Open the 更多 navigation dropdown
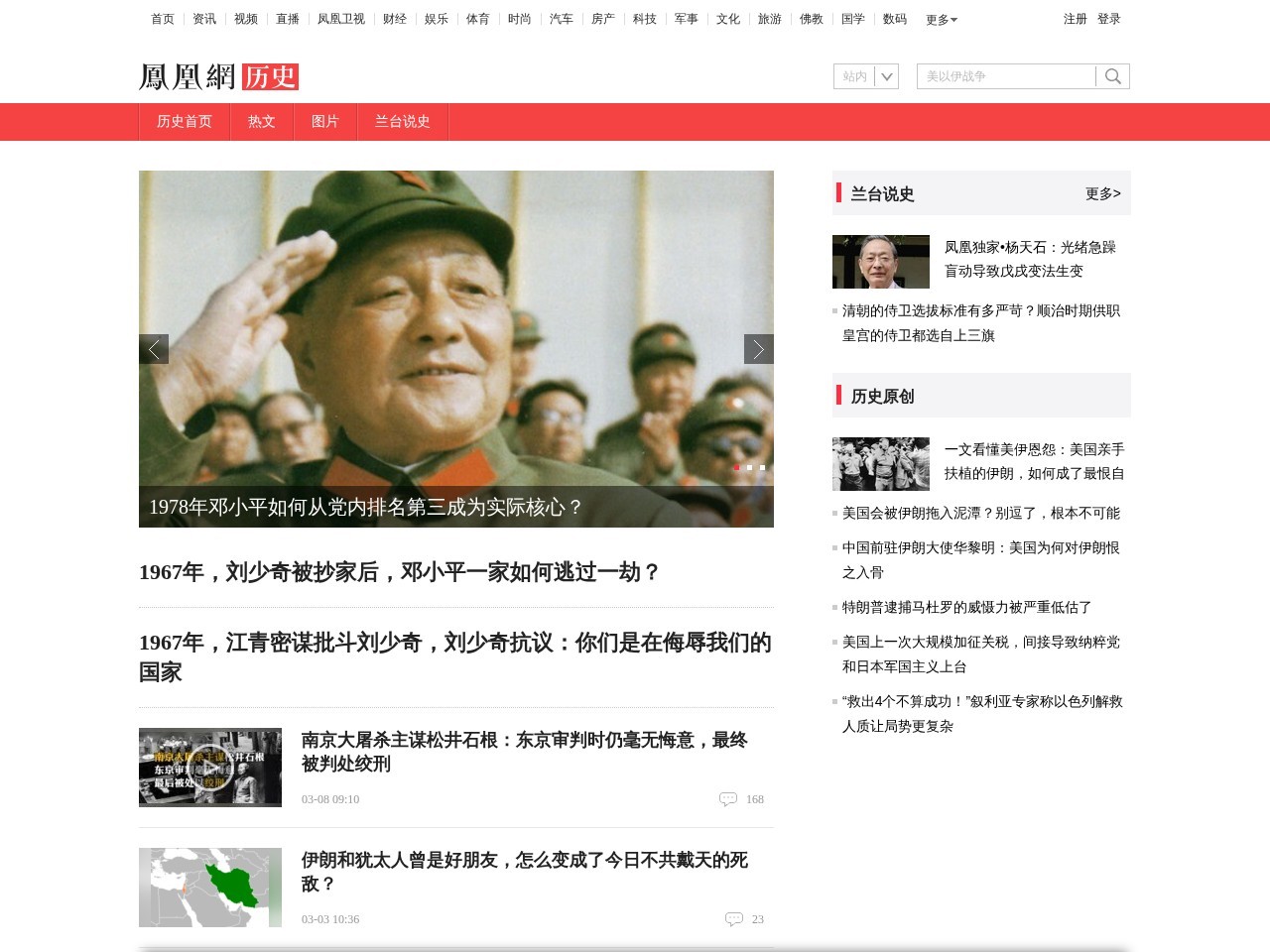Screen dimensions: 1270x952 (939, 19)
